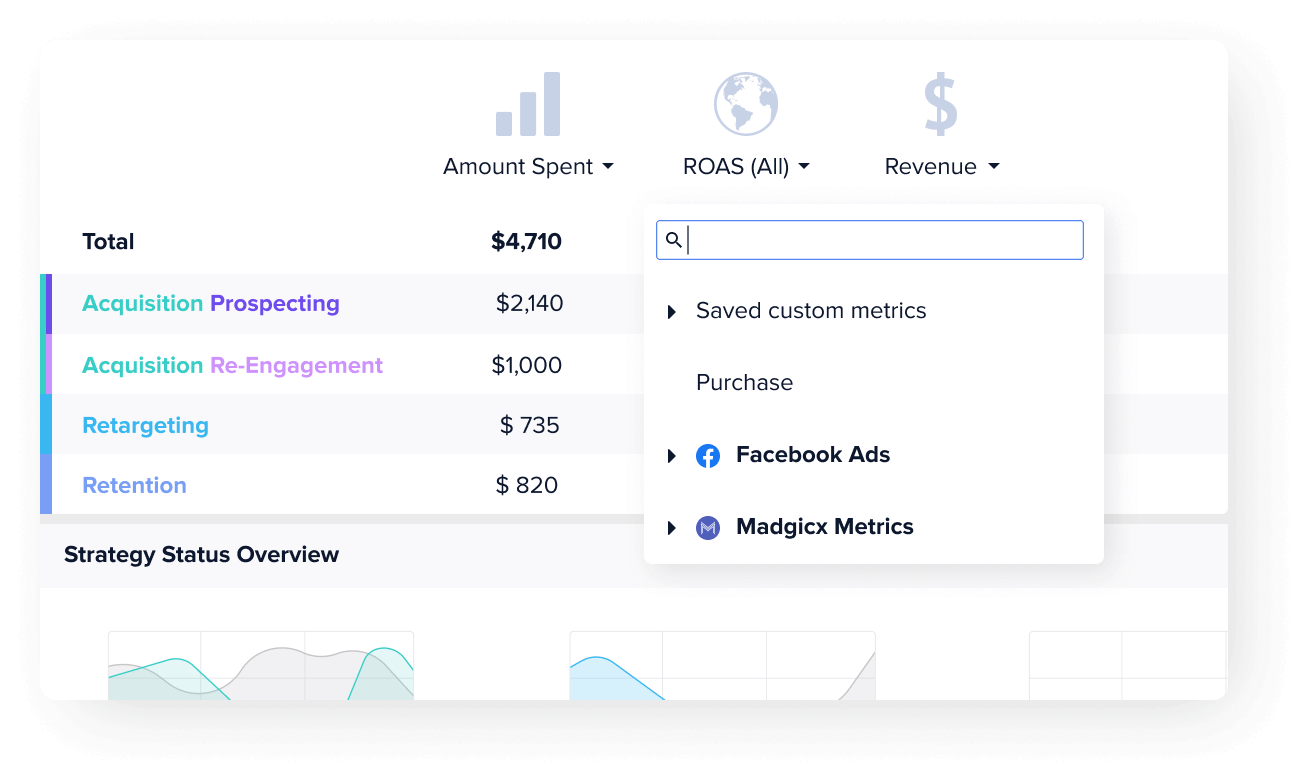The width and height of the screenshot is (1308, 780).
Task: Select the Purchase metric option
Action: [744, 383]
